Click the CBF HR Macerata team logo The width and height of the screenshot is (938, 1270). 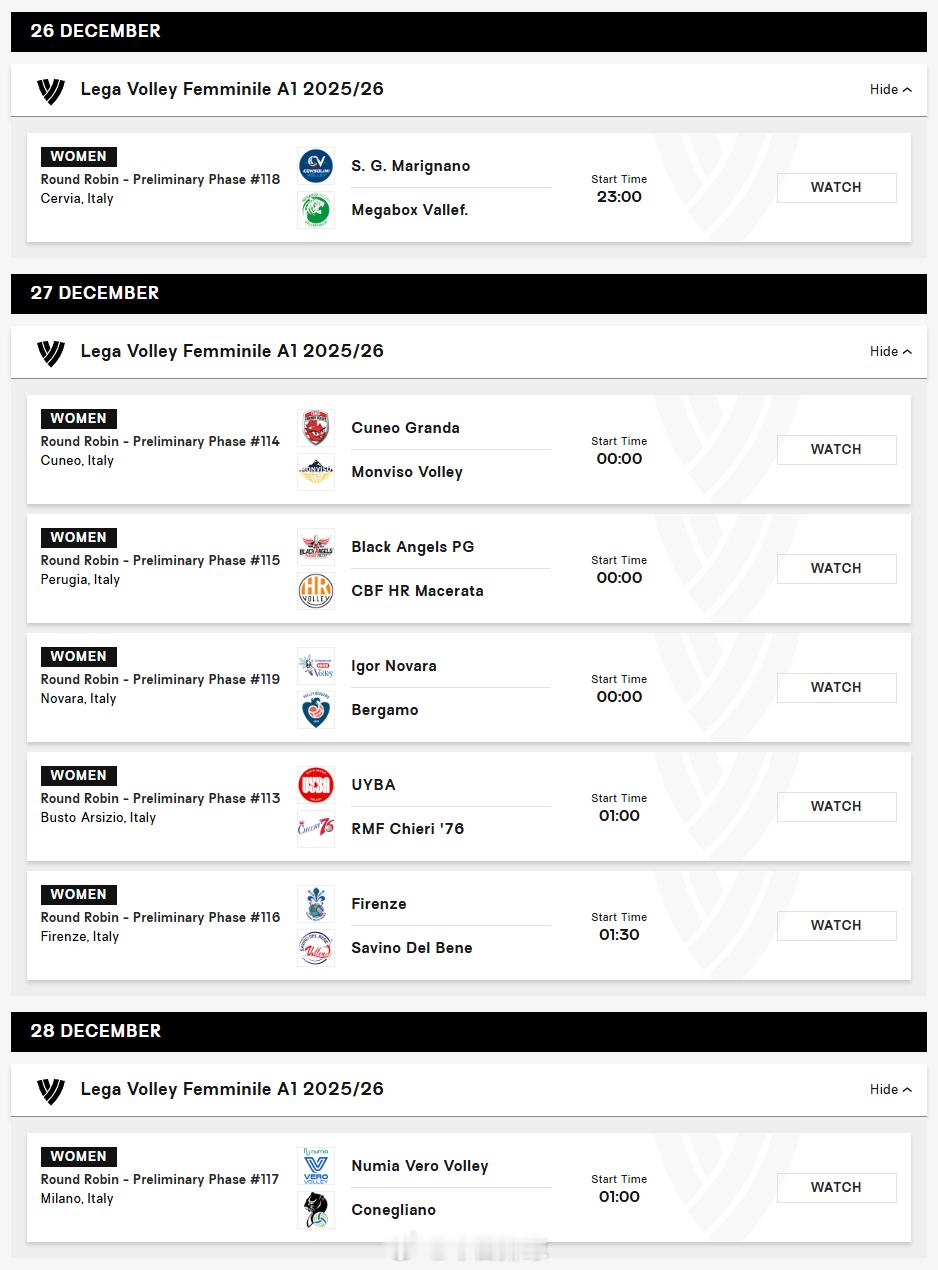[316, 591]
